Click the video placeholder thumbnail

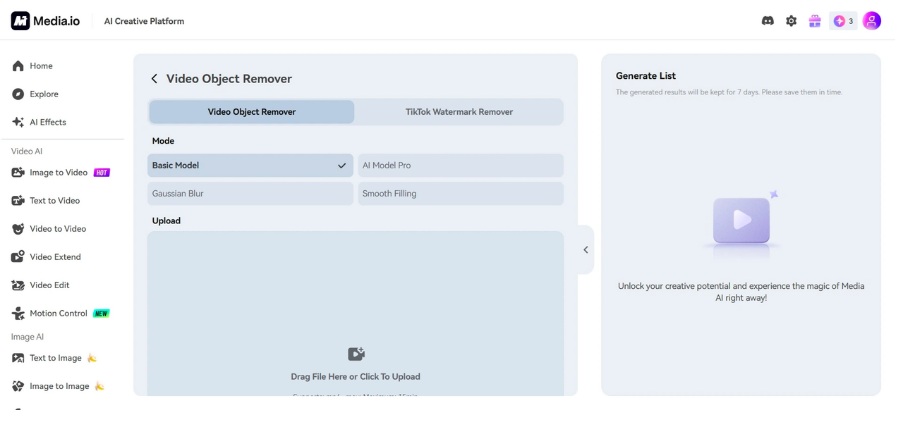(x=741, y=221)
